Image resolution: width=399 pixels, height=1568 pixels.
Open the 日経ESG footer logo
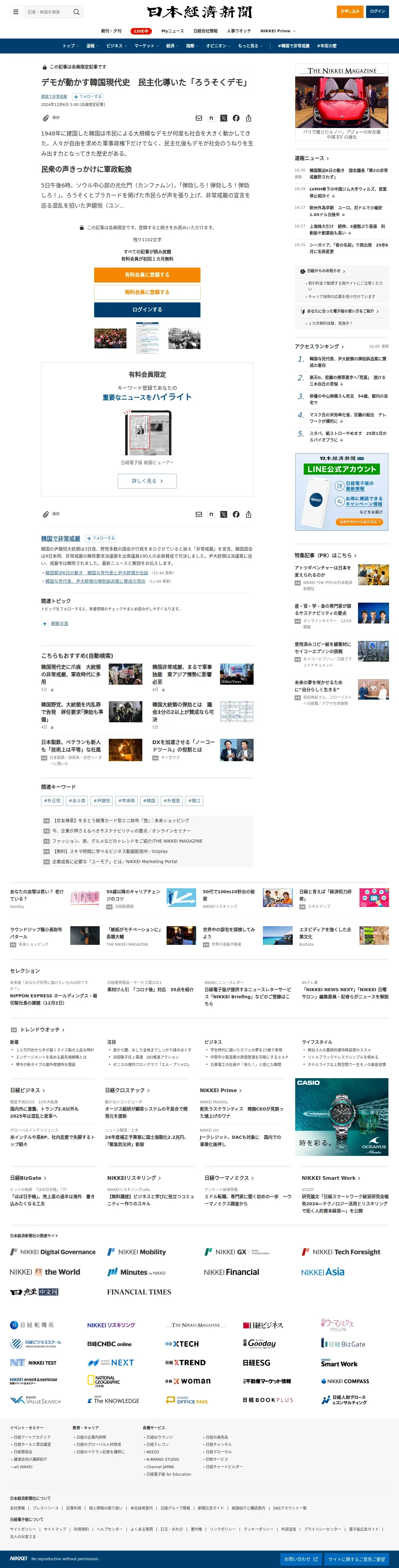tap(256, 1362)
